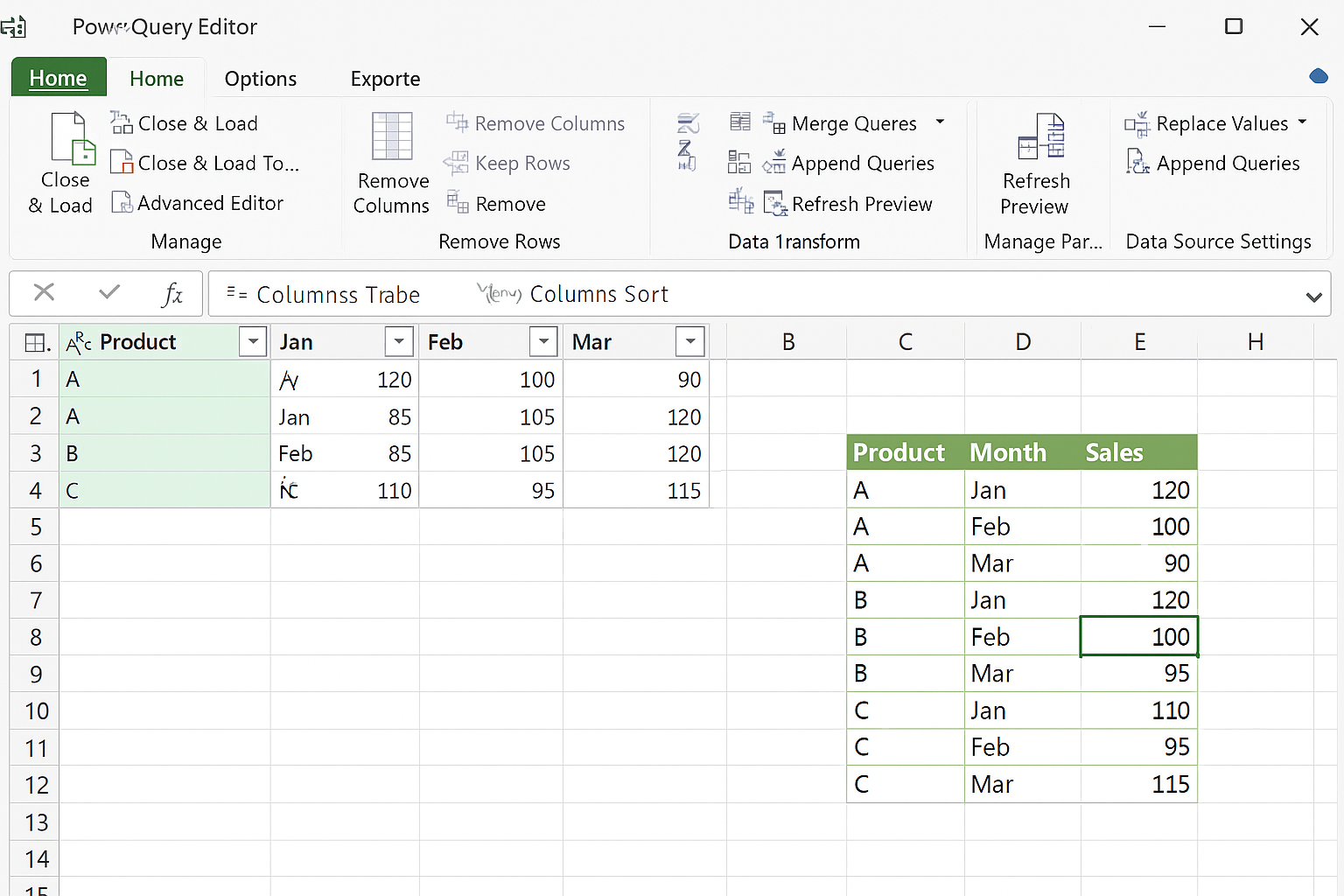Screen dimensions: 1344x896
Task: Click the Refresh Preview small icon
Action: click(775, 204)
